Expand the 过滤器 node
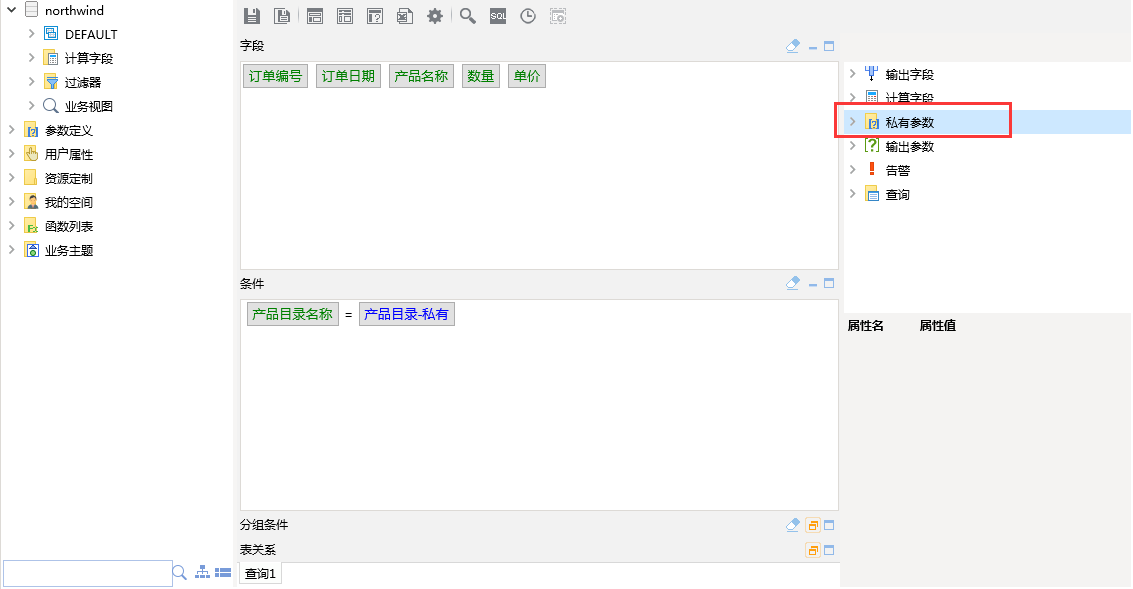The width and height of the screenshot is (1133, 589). click(x=31, y=82)
